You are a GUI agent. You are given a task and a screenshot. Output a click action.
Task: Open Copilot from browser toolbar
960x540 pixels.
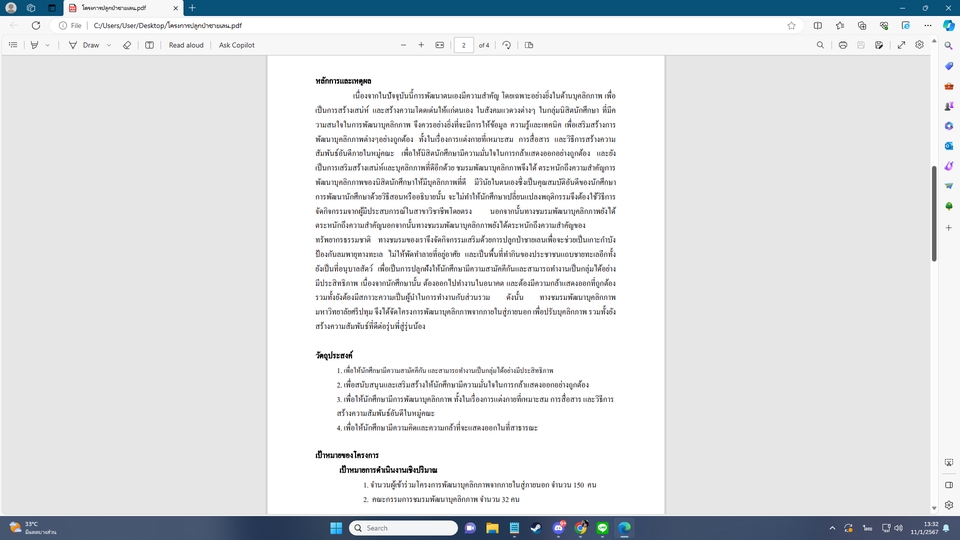(x=948, y=25)
